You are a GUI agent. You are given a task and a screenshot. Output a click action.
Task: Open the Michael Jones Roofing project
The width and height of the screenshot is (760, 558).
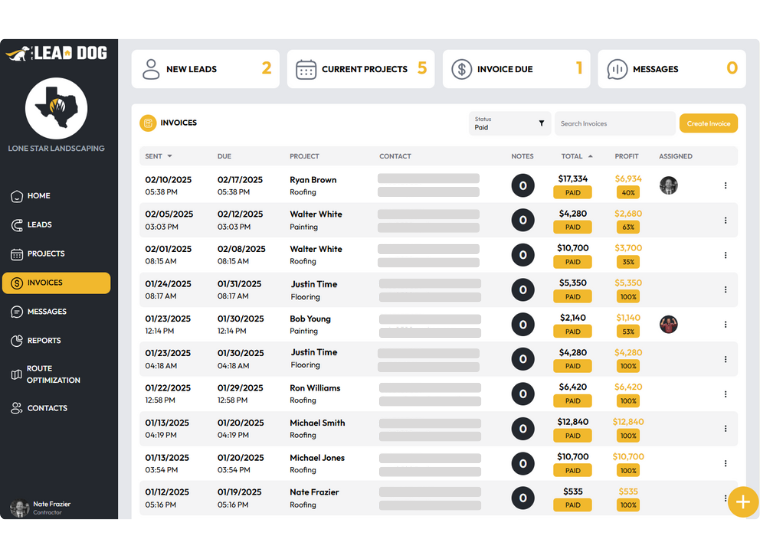[x=317, y=463]
